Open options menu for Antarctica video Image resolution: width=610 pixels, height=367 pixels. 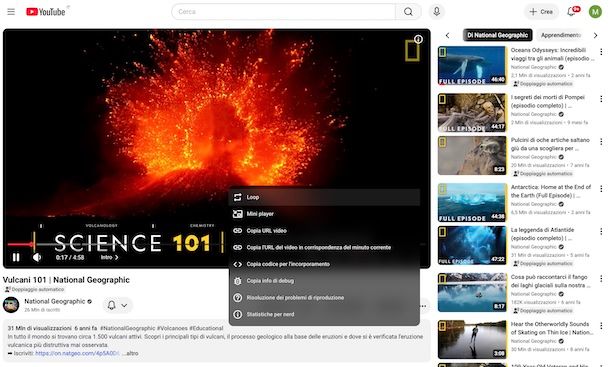(601, 189)
